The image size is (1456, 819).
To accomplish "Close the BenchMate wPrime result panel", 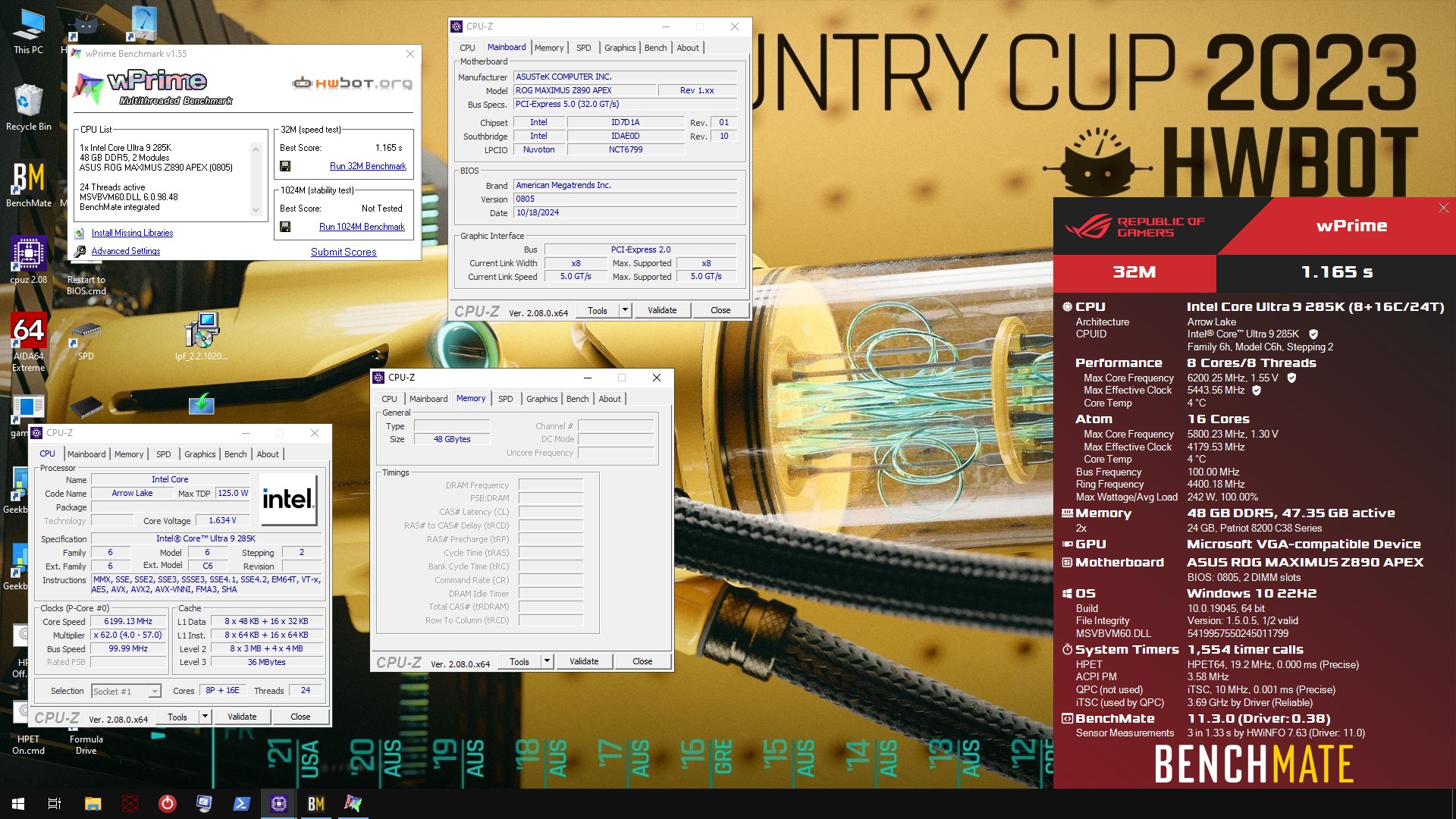I will [1443, 208].
